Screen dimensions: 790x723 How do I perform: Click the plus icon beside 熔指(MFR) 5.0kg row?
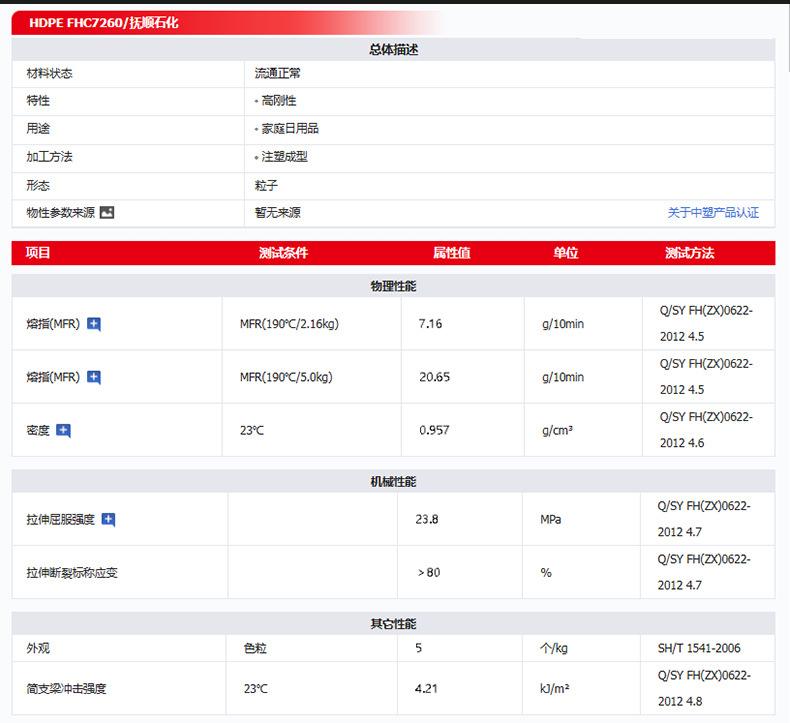click(x=94, y=377)
